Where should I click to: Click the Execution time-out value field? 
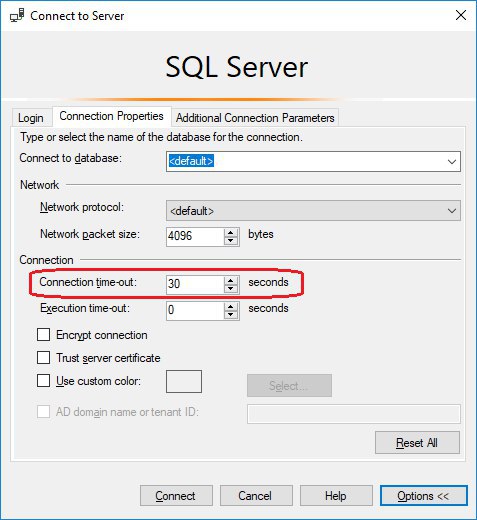tap(195, 311)
